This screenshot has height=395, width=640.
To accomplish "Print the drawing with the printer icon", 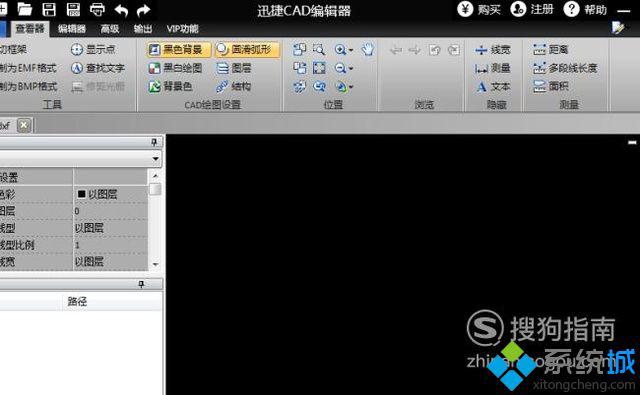I will [x=97, y=9].
